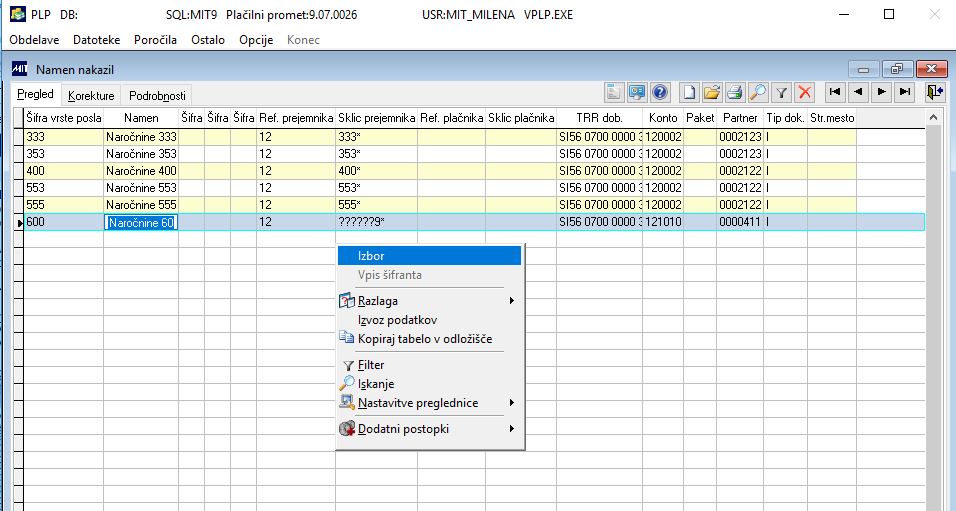Click the table scrollbar up arrow
The image size is (956, 511).
pyautogui.click(x=933, y=116)
